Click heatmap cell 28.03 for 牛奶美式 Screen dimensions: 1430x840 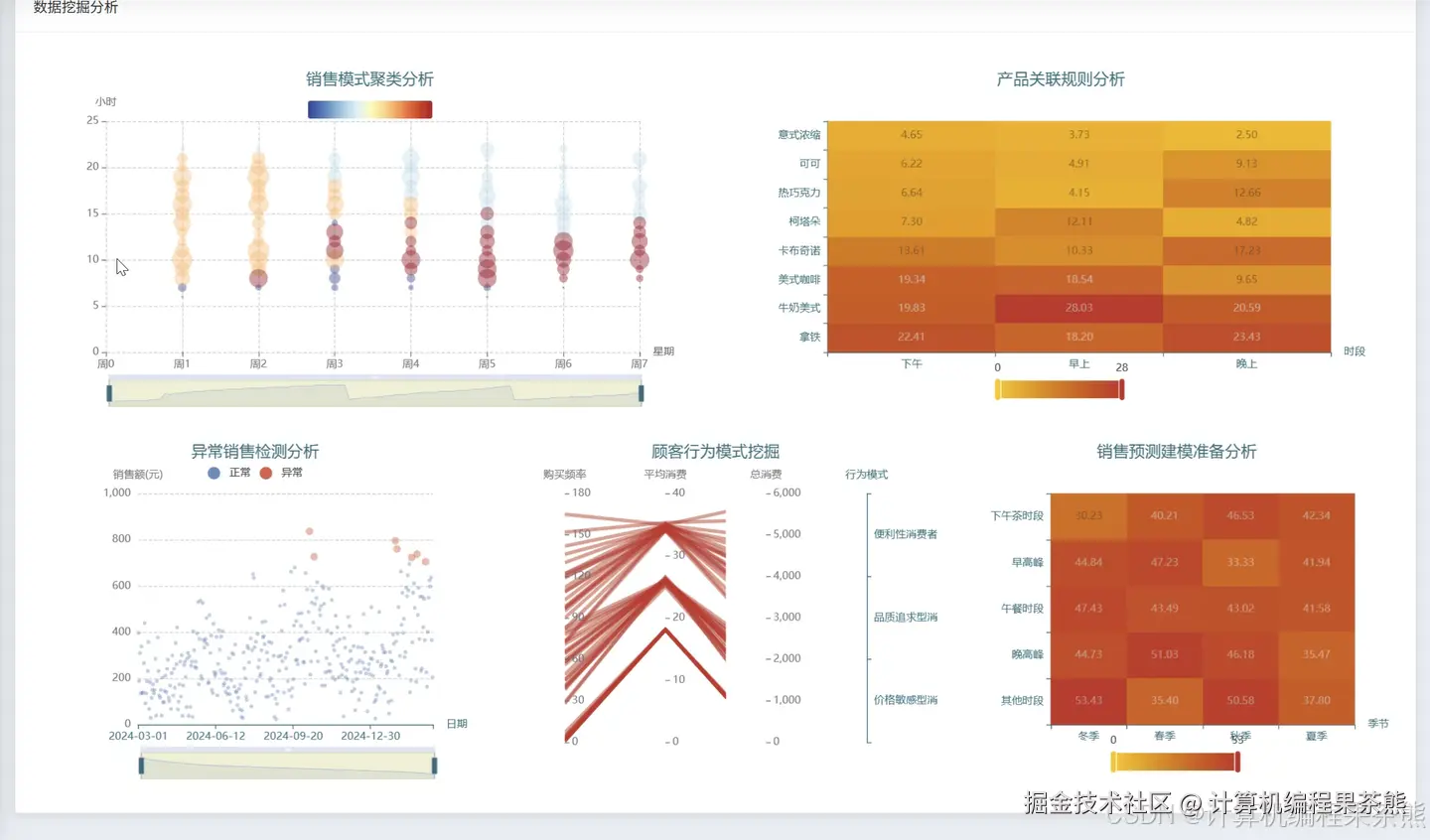tap(1079, 308)
